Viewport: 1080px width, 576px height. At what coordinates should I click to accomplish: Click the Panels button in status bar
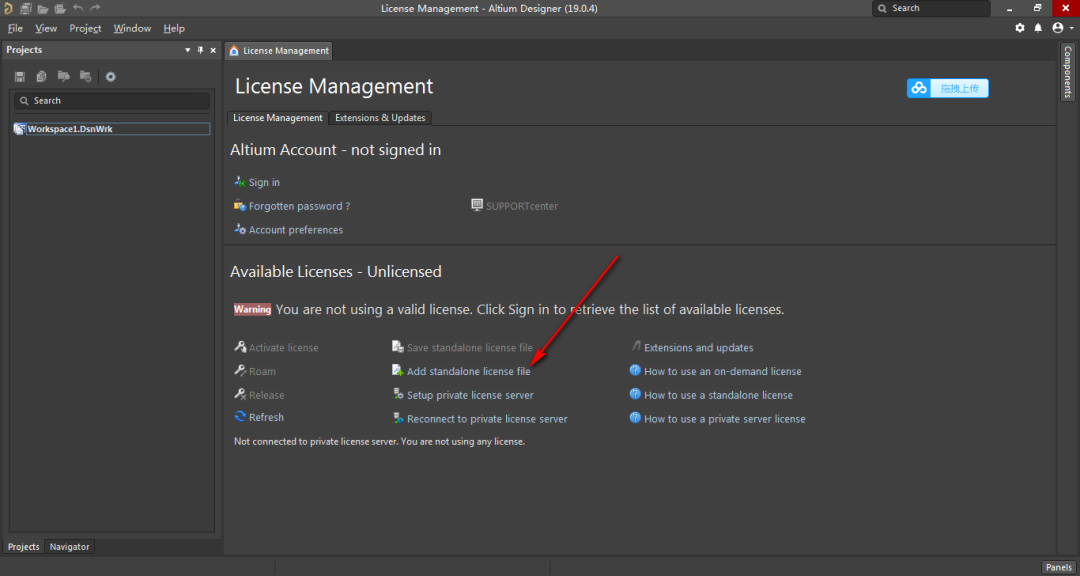point(1058,567)
